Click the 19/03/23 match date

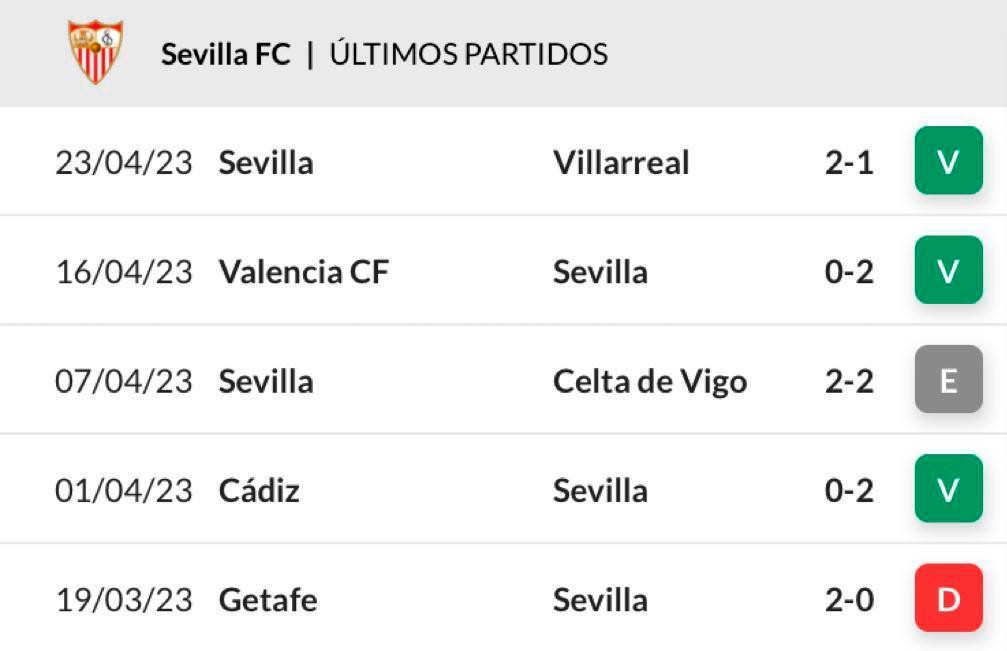click(x=124, y=600)
